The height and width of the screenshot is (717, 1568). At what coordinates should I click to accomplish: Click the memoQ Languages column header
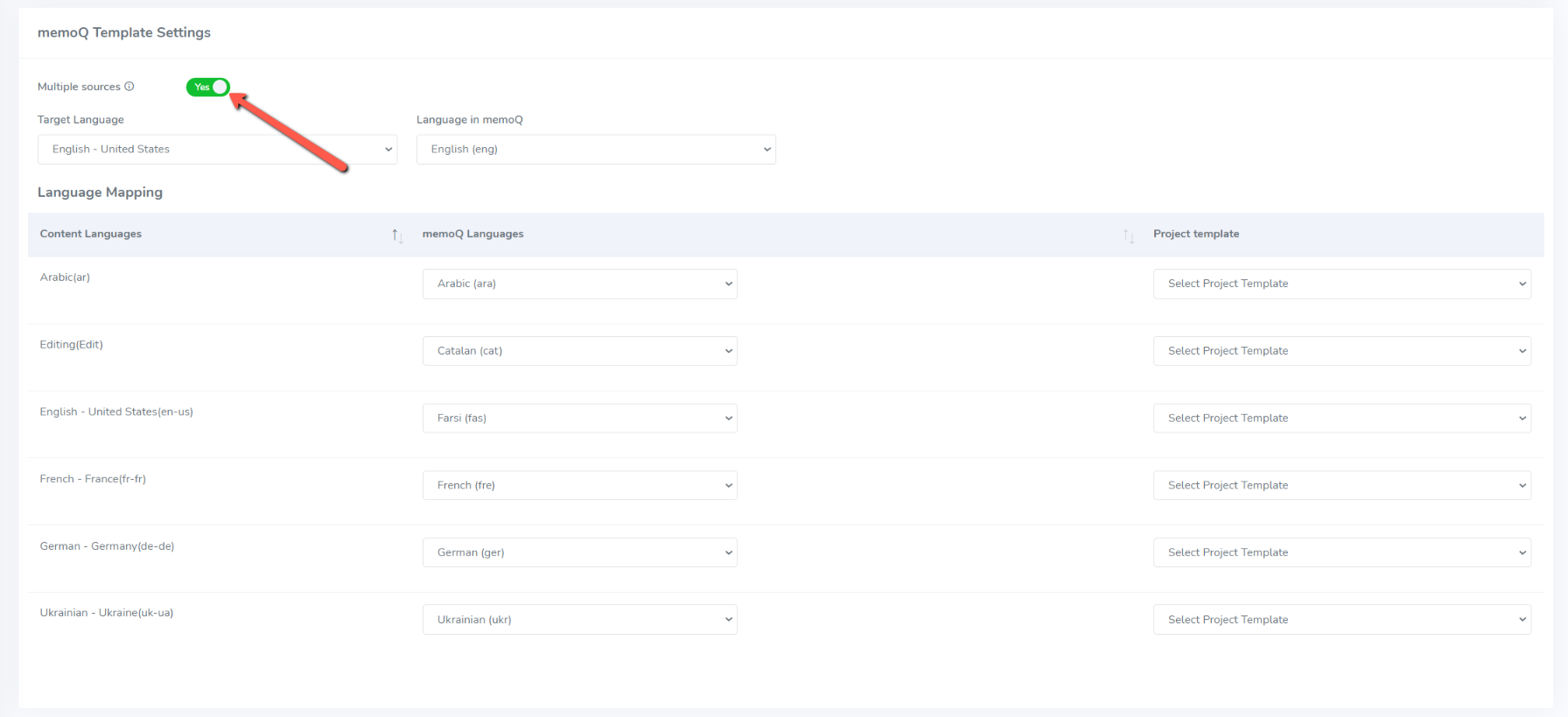[x=473, y=234]
